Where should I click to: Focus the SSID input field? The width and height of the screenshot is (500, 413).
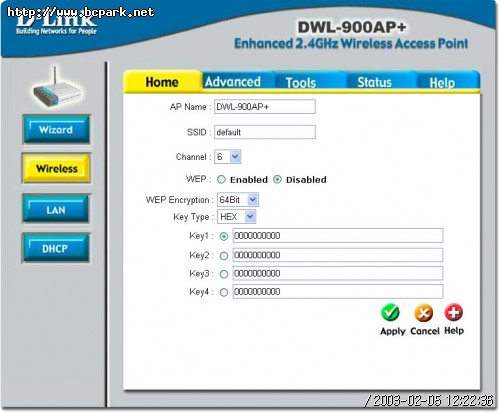click(265, 132)
